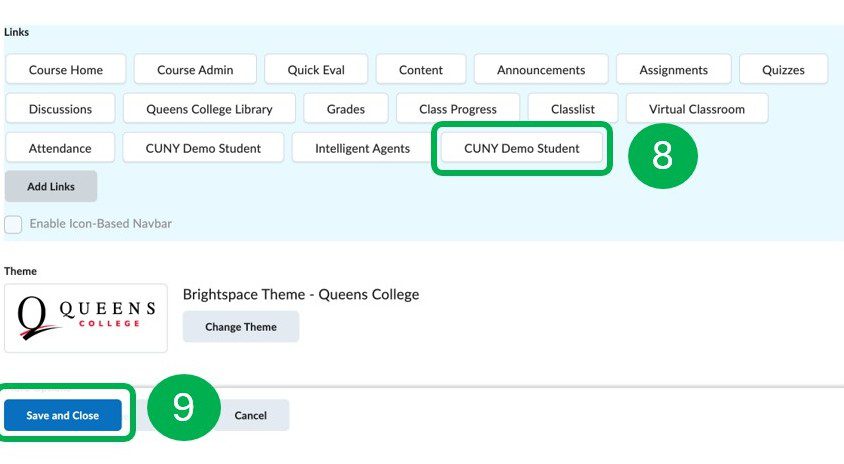Screen dimensions: 844x464
Task: Click the Class Progress link button
Action: tap(458, 109)
